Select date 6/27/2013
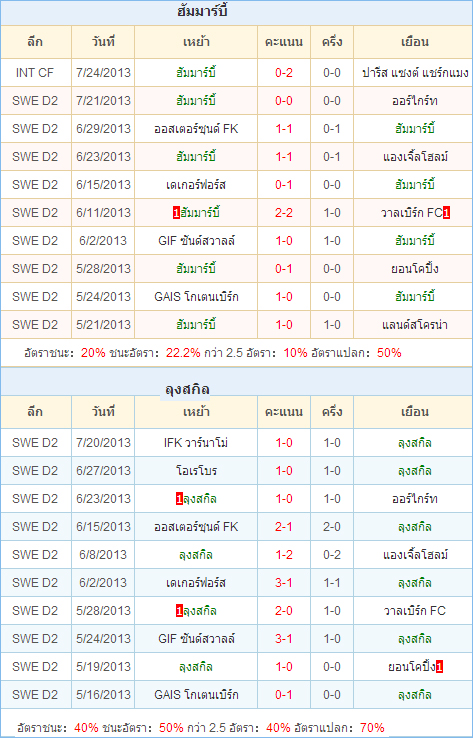The image size is (473, 738). pyautogui.click(x=104, y=471)
